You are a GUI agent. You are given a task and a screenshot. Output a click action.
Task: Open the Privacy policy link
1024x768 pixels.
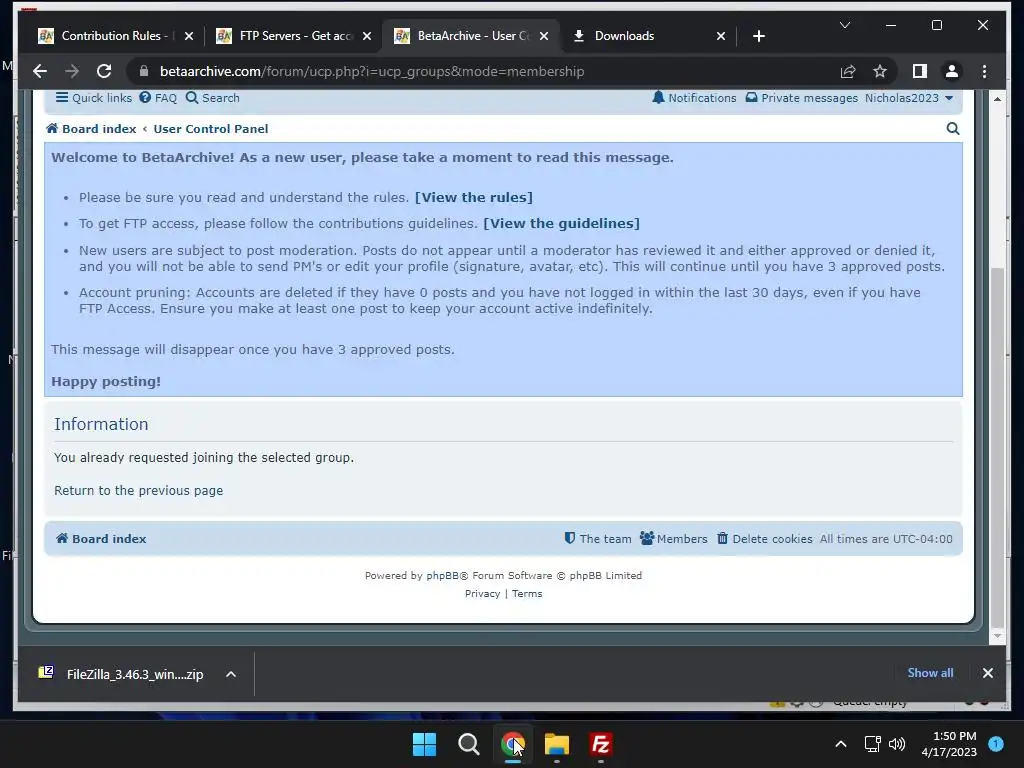[x=483, y=594]
